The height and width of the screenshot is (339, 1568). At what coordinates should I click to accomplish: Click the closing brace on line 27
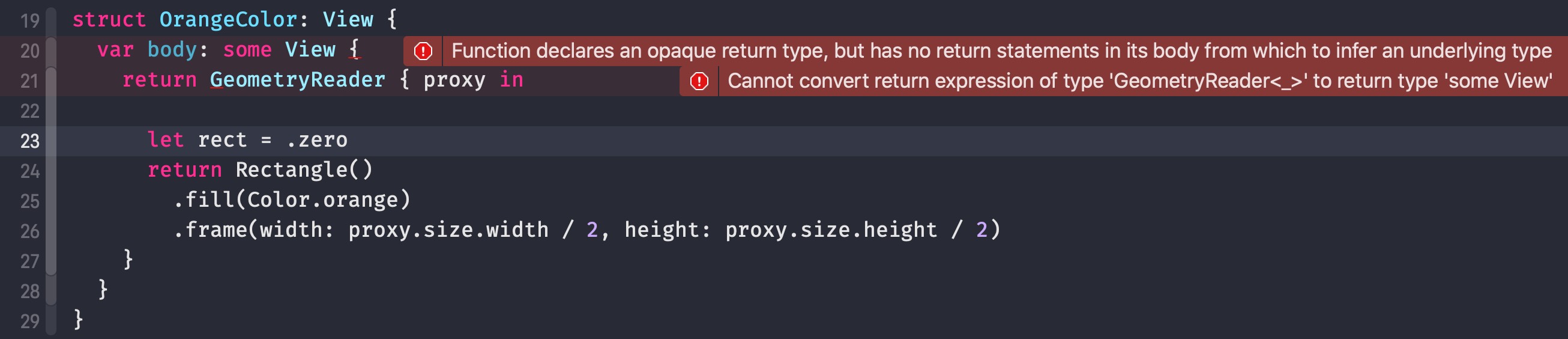click(128, 259)
